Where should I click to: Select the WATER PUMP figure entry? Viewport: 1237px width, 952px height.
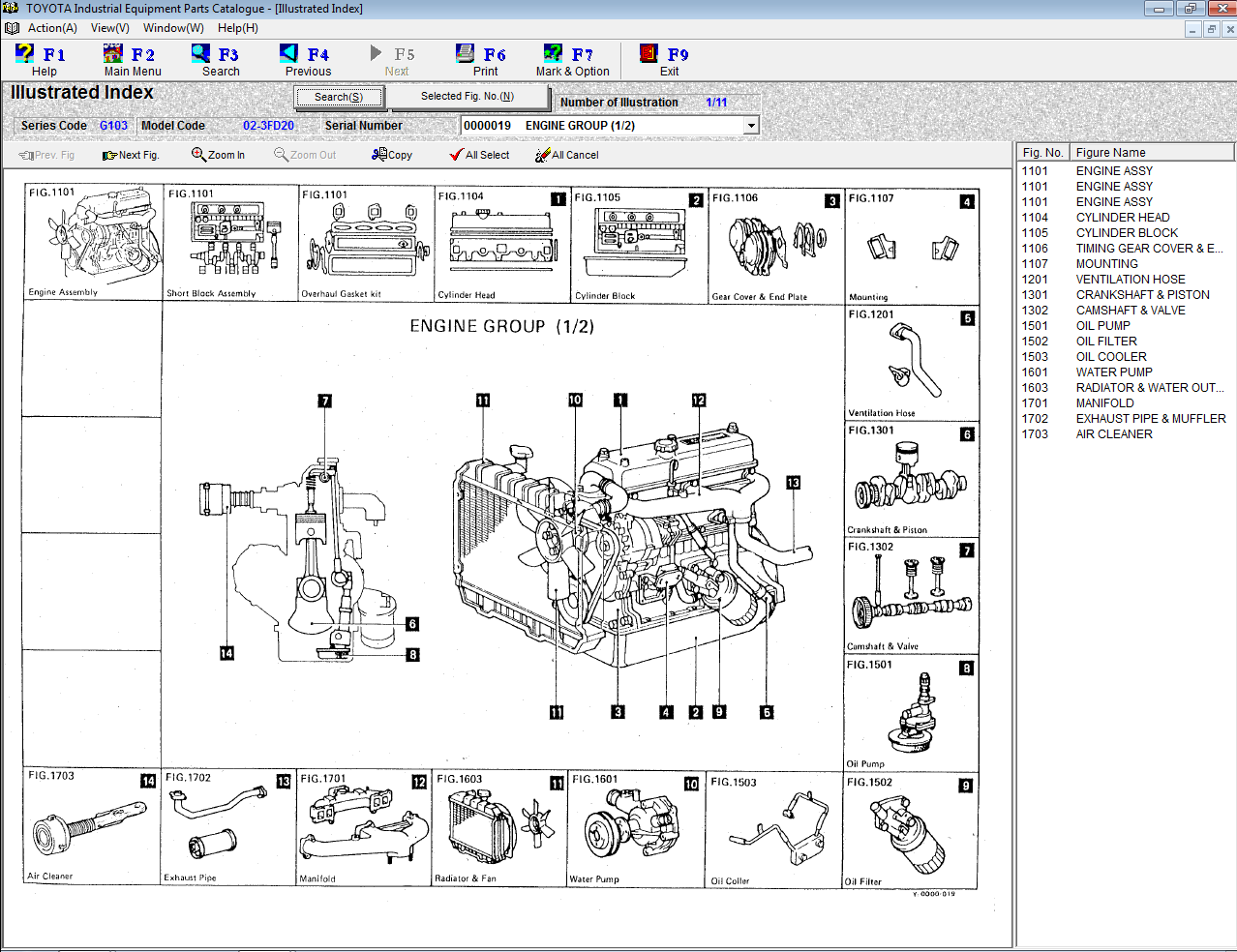tap(1115, 372)
